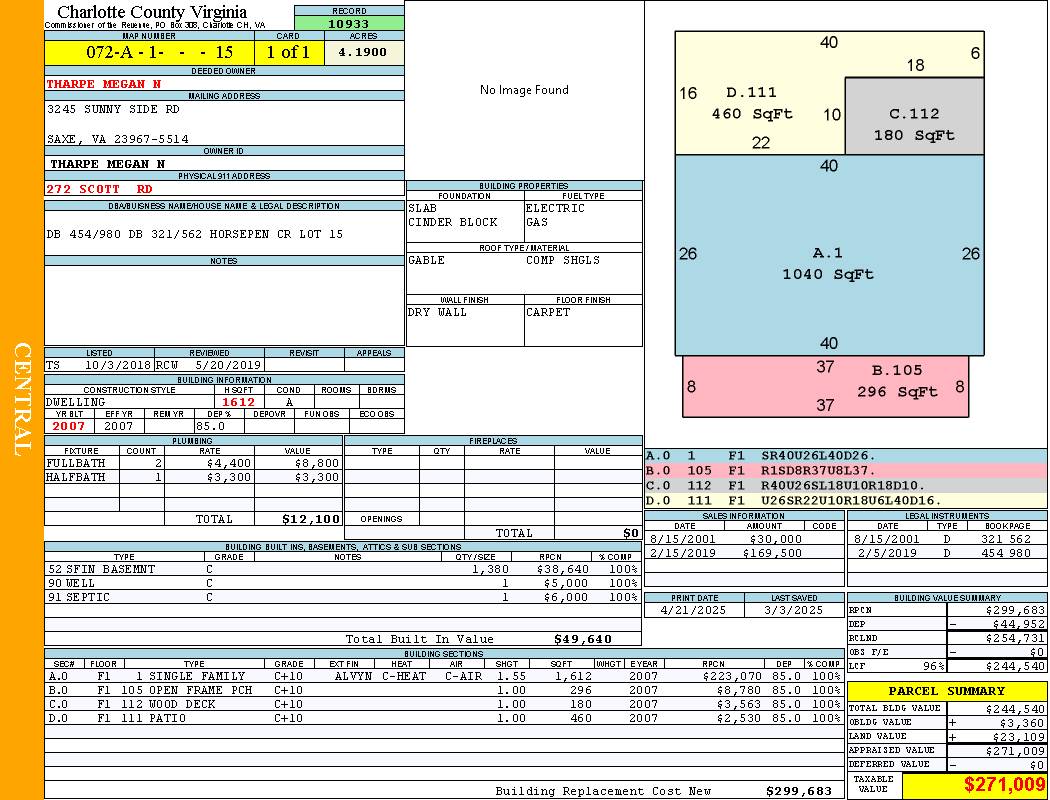Click year built 2007 in red
1050x800 pixels.
click(x=69, y=426)
